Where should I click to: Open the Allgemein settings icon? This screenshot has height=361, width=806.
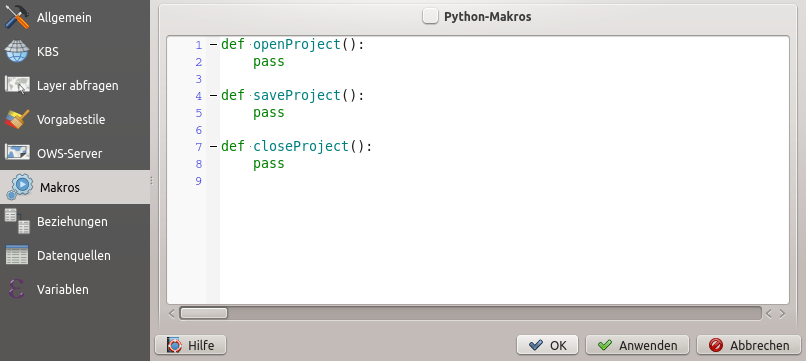click(x=17, y=17)
